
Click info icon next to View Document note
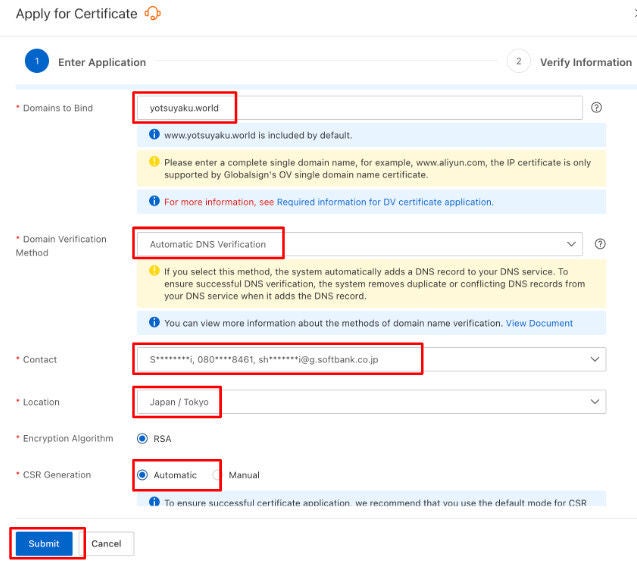pos(154,323)
